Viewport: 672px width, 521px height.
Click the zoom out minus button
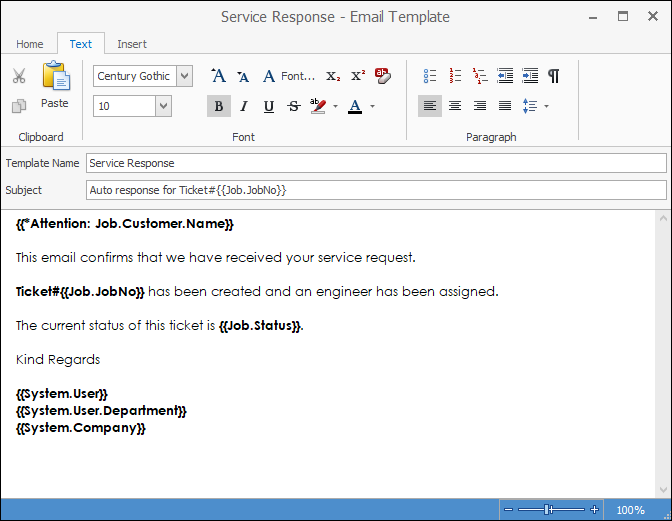coord(508,509)
